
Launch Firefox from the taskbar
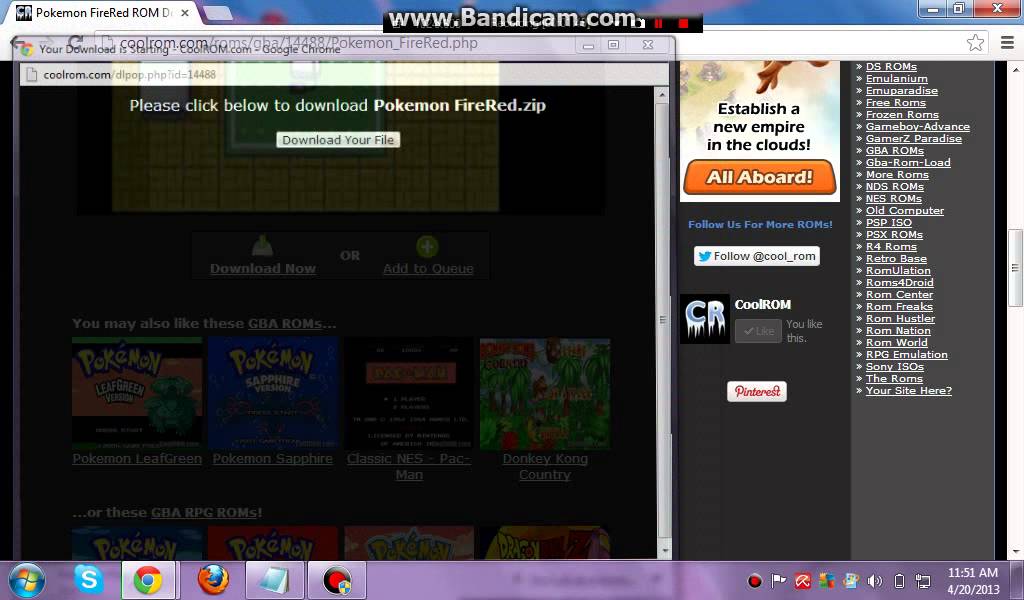coord(214,580)
